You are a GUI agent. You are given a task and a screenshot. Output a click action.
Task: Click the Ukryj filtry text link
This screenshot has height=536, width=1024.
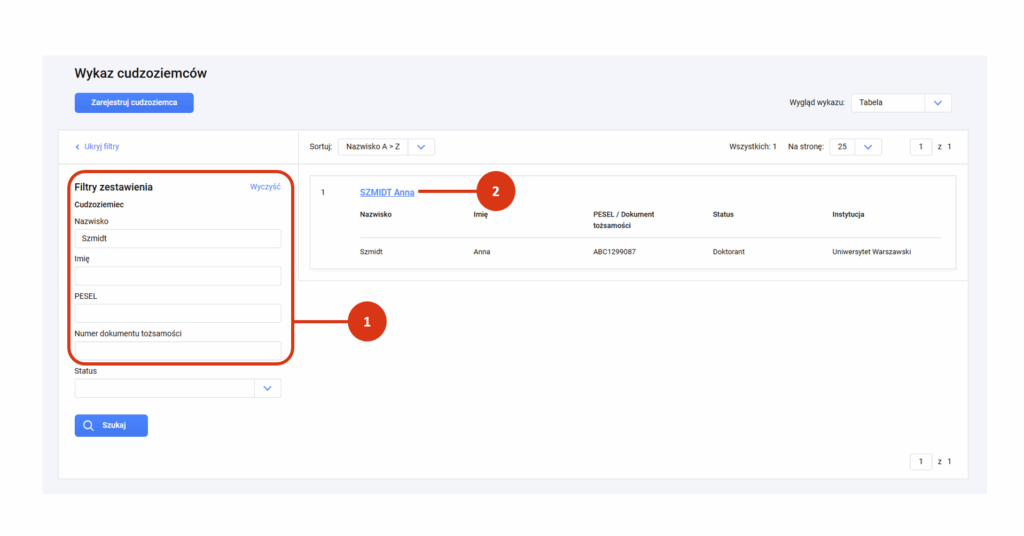coord(101,147)
